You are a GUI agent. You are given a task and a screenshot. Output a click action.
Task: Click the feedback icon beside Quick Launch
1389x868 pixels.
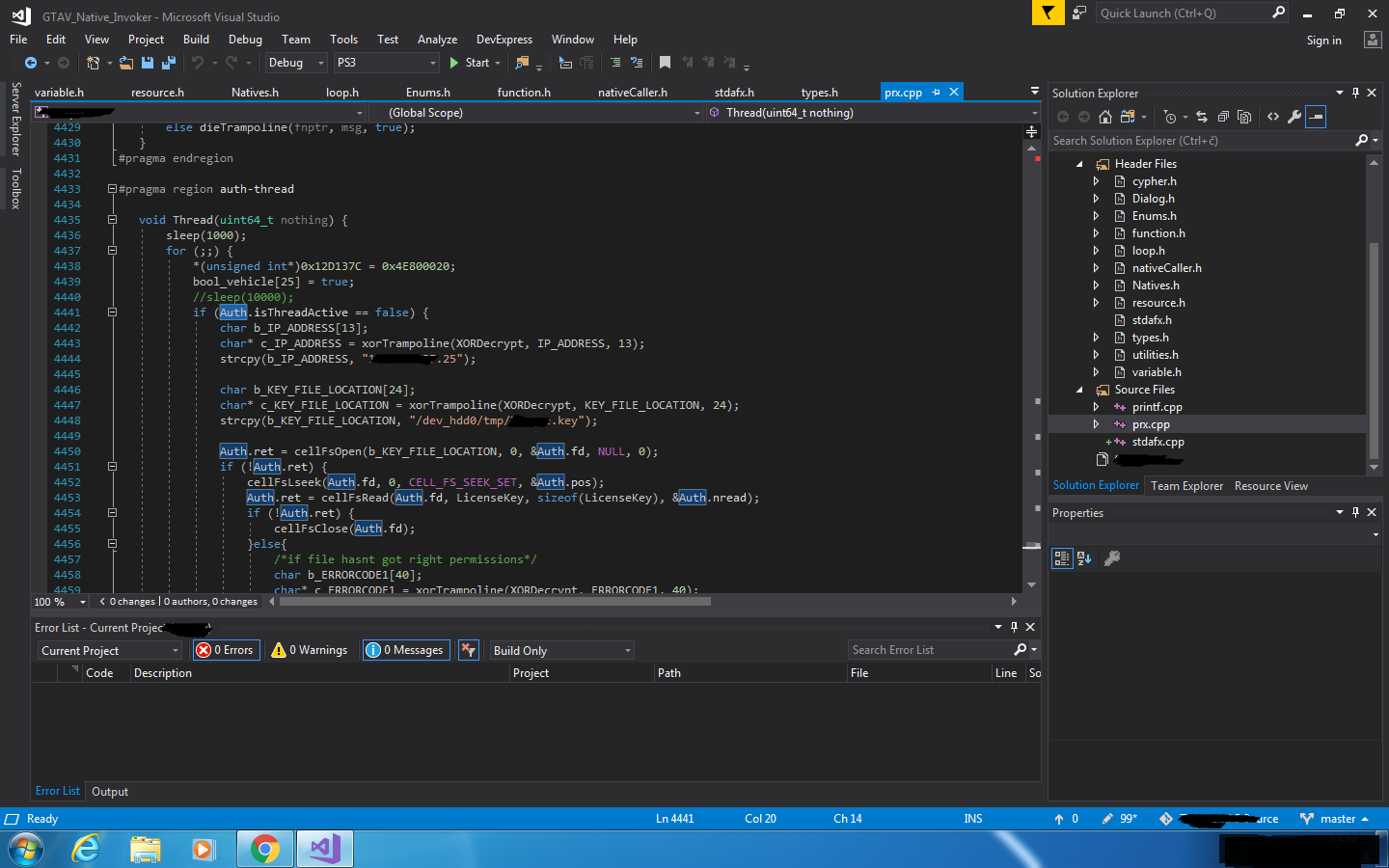pyautogui.click(x=1079, y=13)
